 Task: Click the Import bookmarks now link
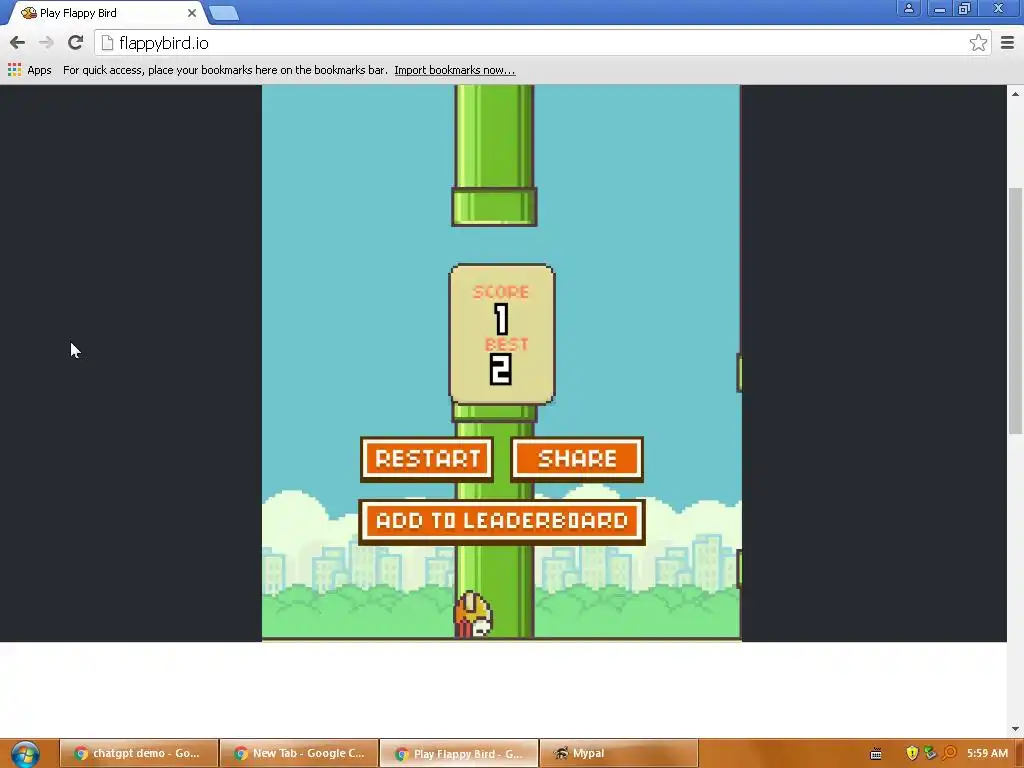[455, 70]
